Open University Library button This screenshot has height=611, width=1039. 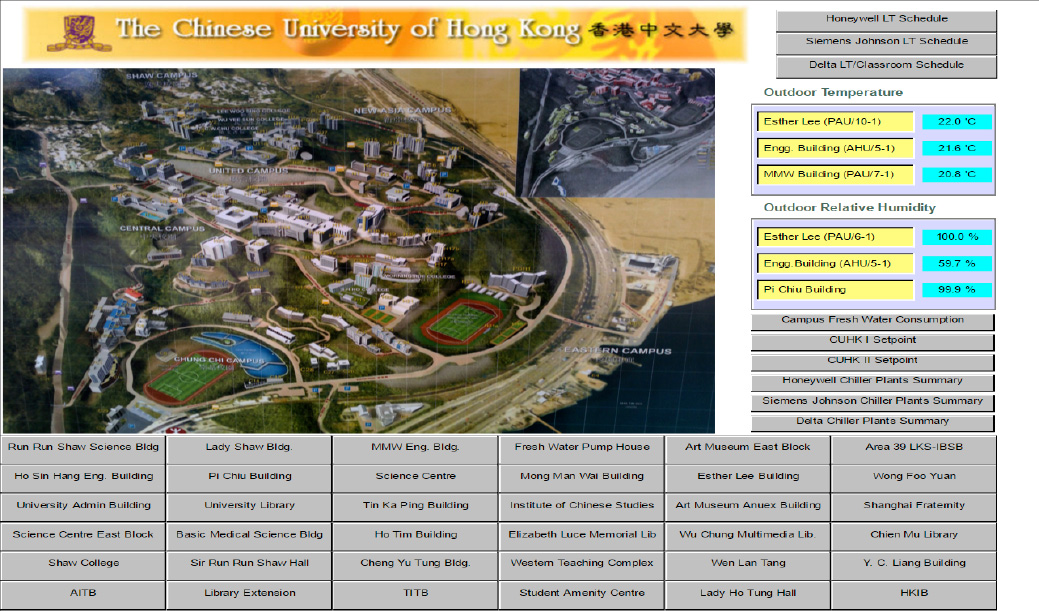pyautogui.click(x=249, y=508)
